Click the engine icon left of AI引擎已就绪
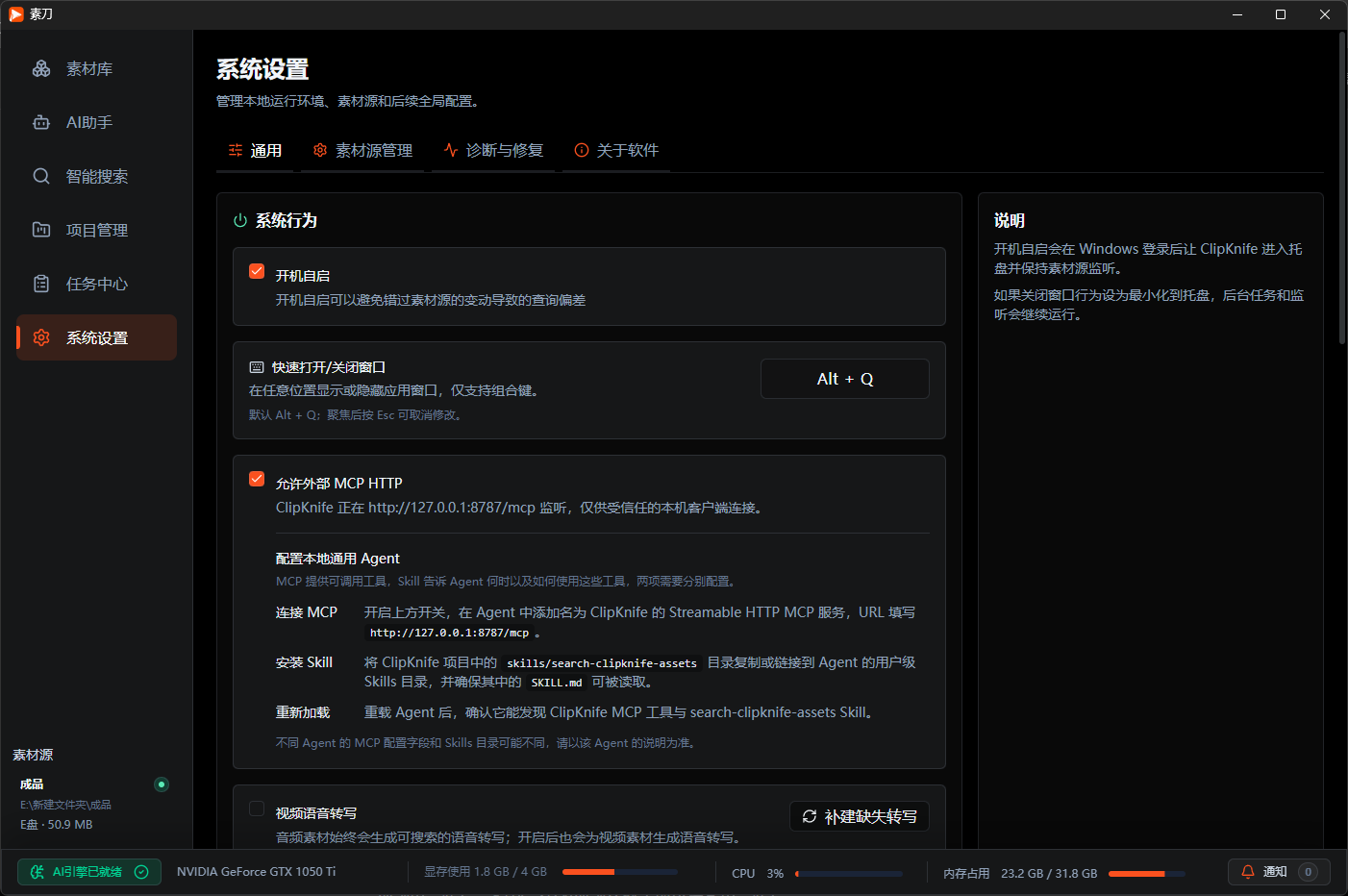 pyautogui.click(x=37, y=872)
